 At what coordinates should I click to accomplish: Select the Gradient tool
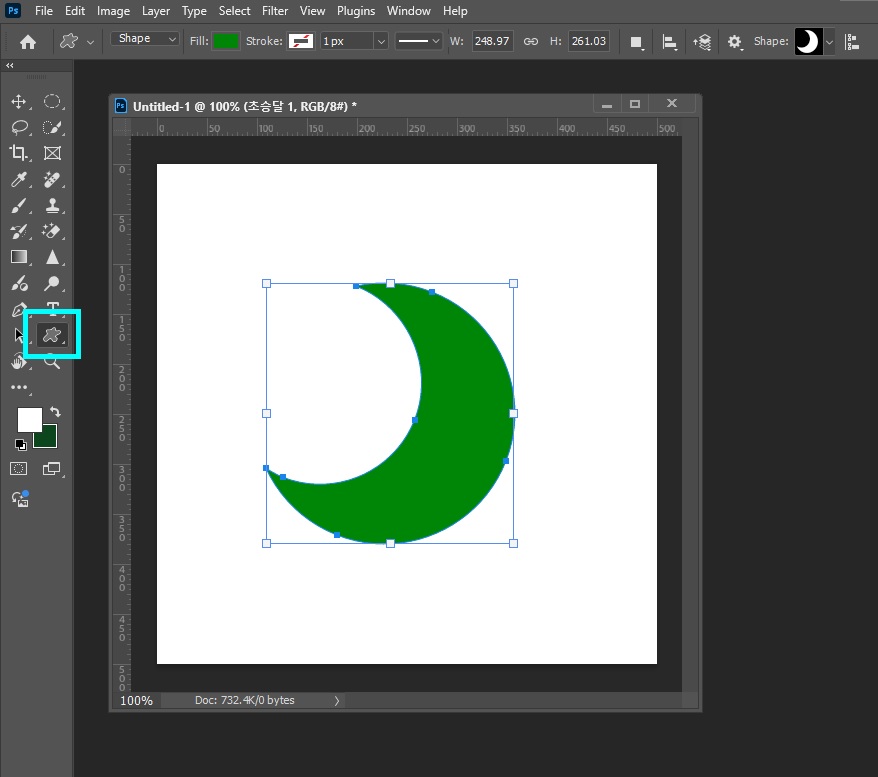[19, 257]
